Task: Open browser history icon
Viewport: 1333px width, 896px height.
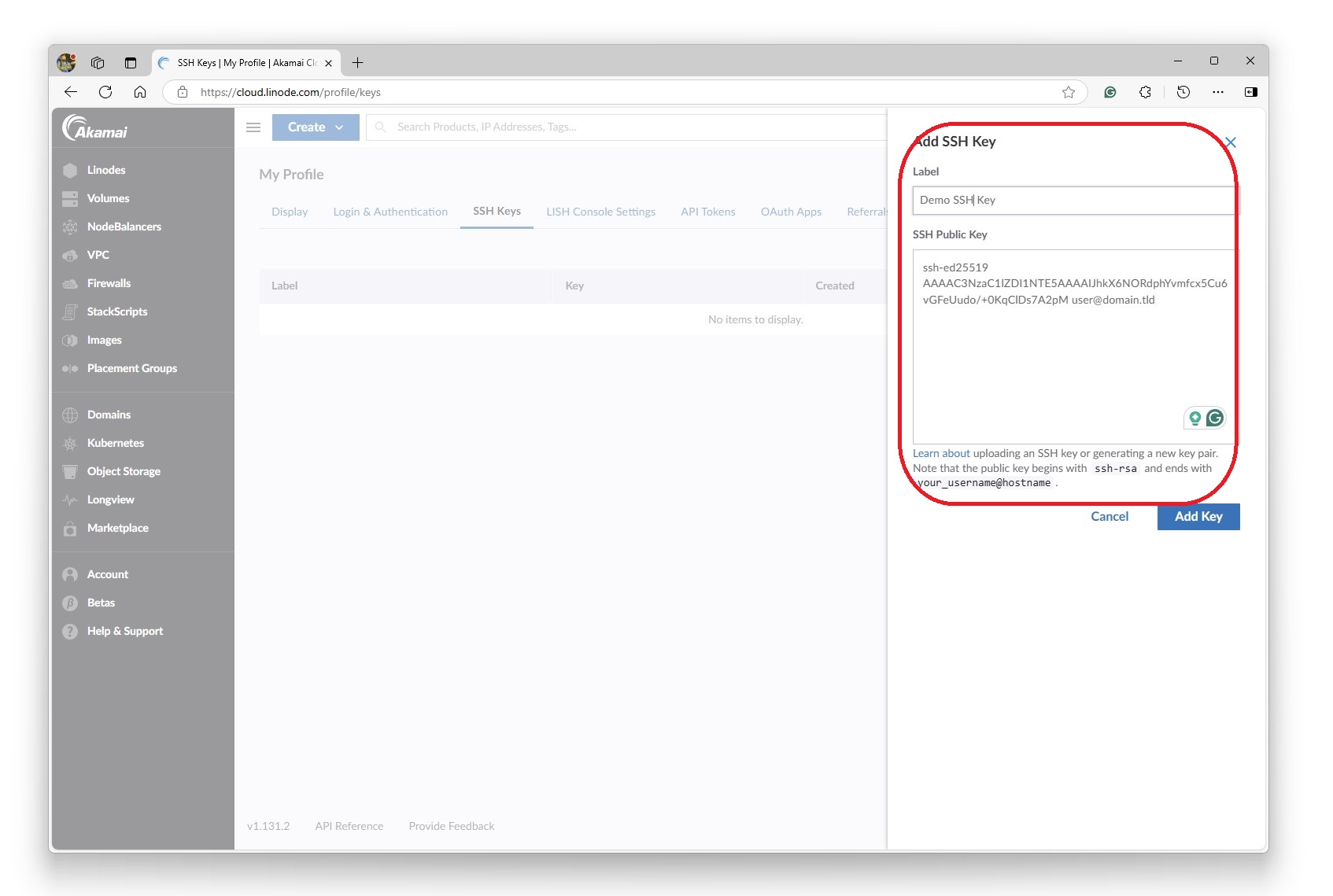Action: [1183, 92]
